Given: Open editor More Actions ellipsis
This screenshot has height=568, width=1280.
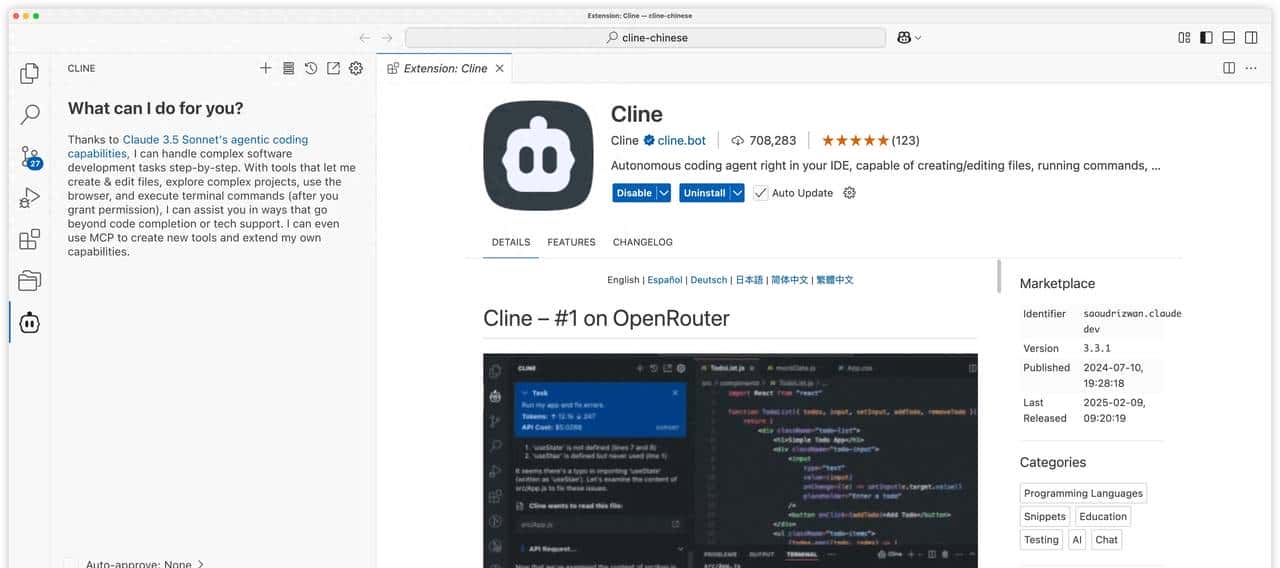Looking at the screenshot, I should coord(1251,68).
